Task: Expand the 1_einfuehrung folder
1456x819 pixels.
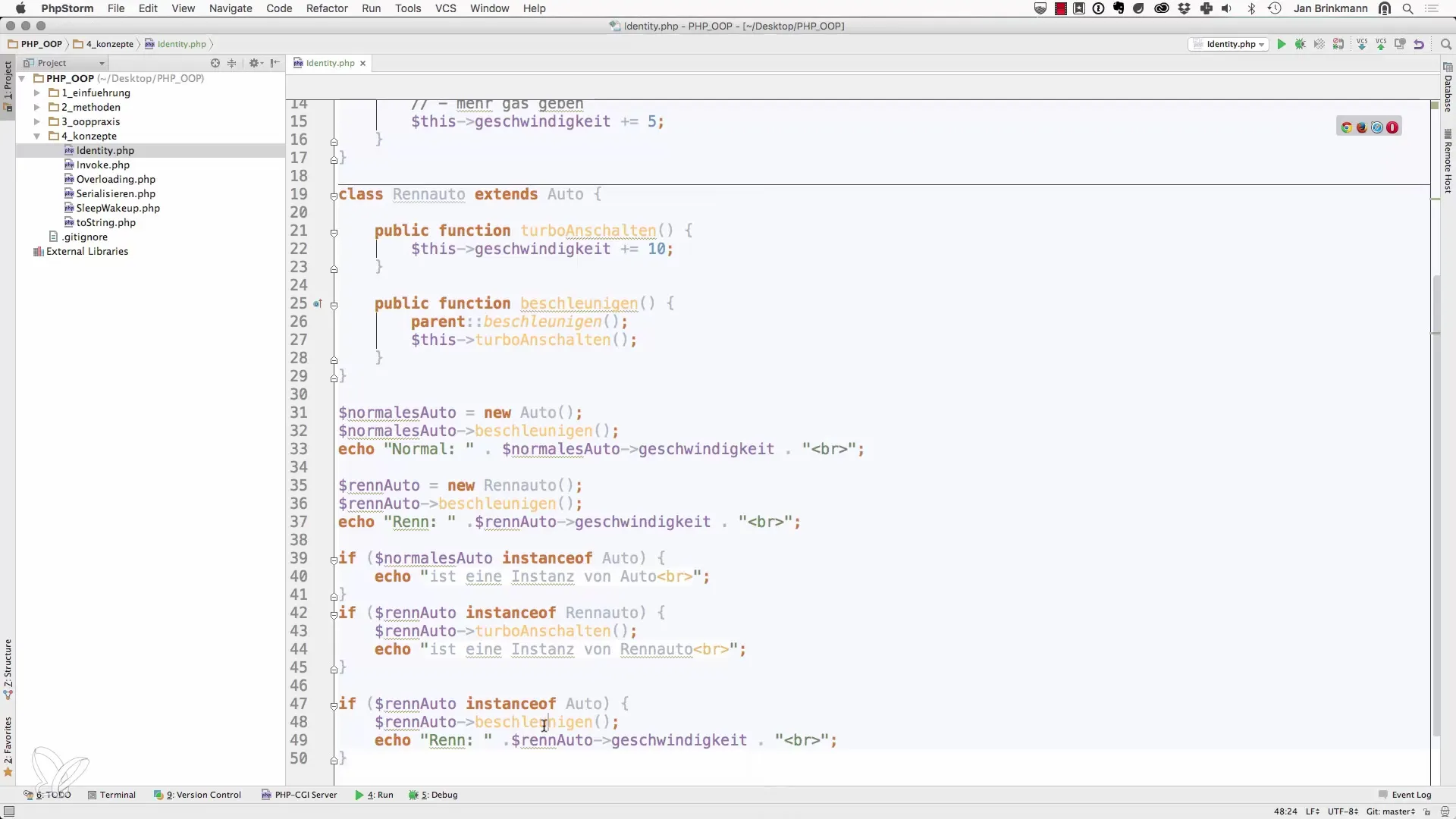Action: (x=36, y=93)
